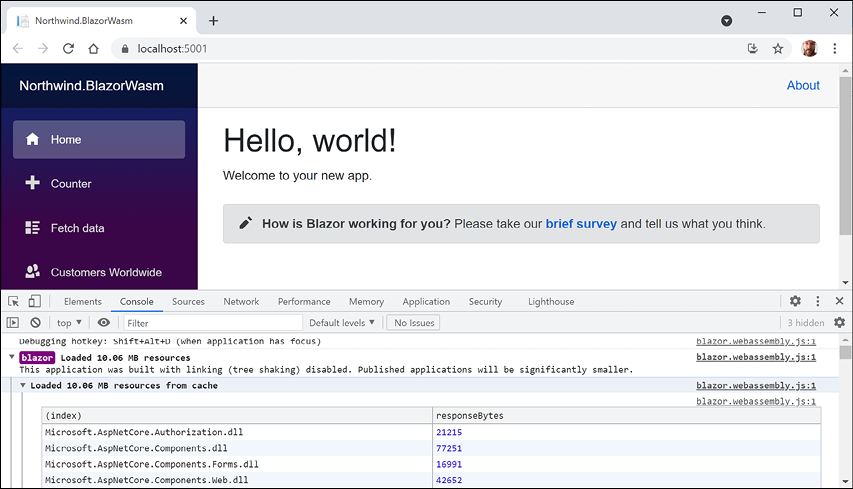Collapse the Loaded 10.06 MB resources from cache group
Image resolution: width=853 pixels, height=489 pixels.
pyautogui.click(x=24, y=386)
